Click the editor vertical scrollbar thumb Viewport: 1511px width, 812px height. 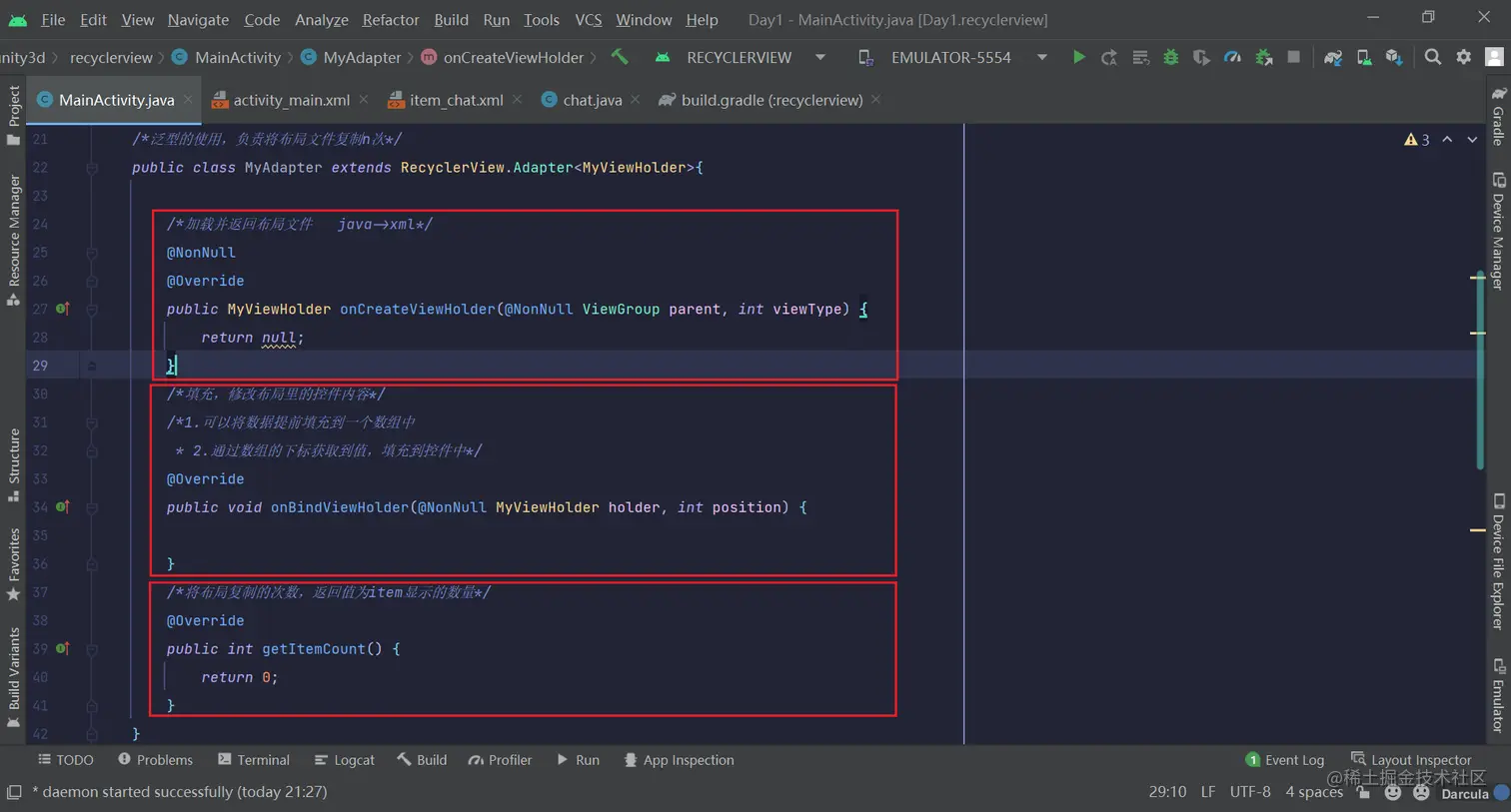tap(1480, 368)
